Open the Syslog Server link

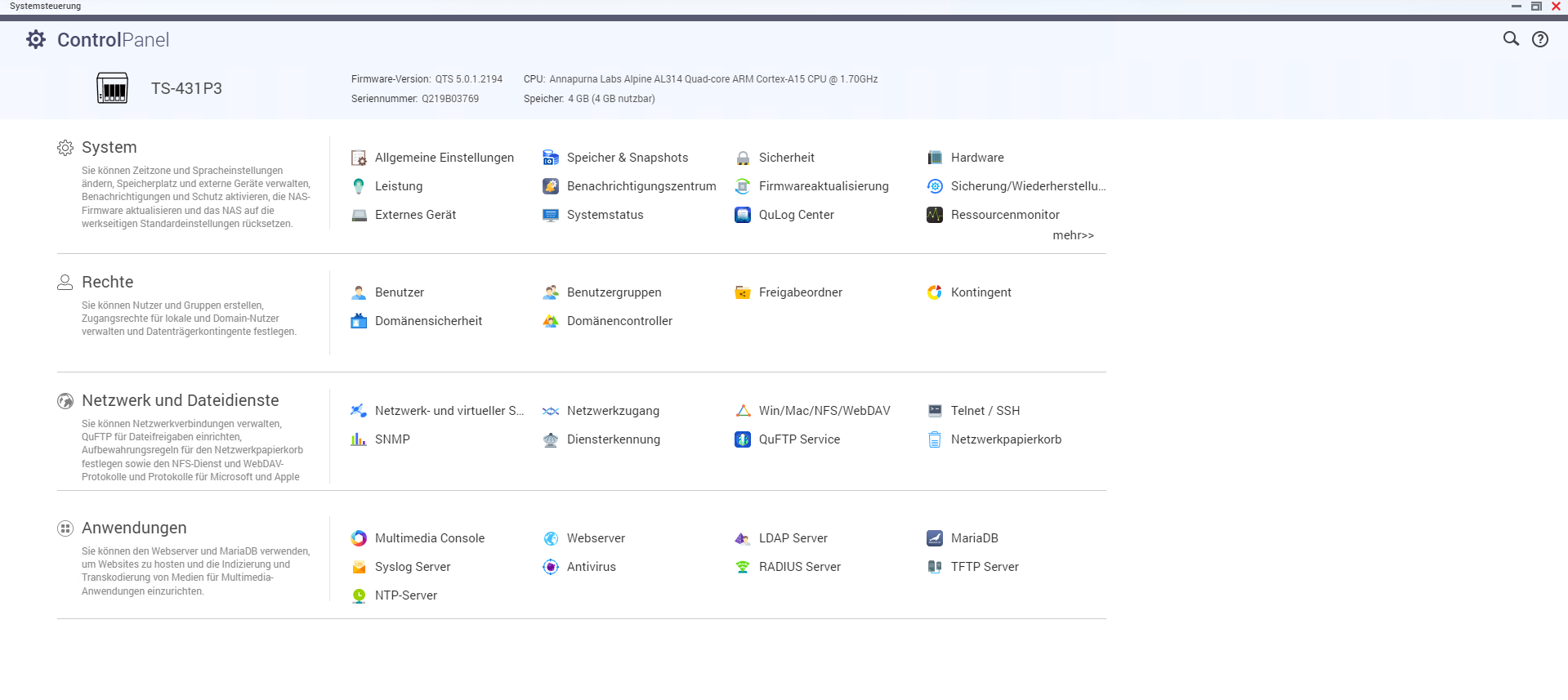coord(413,567)
